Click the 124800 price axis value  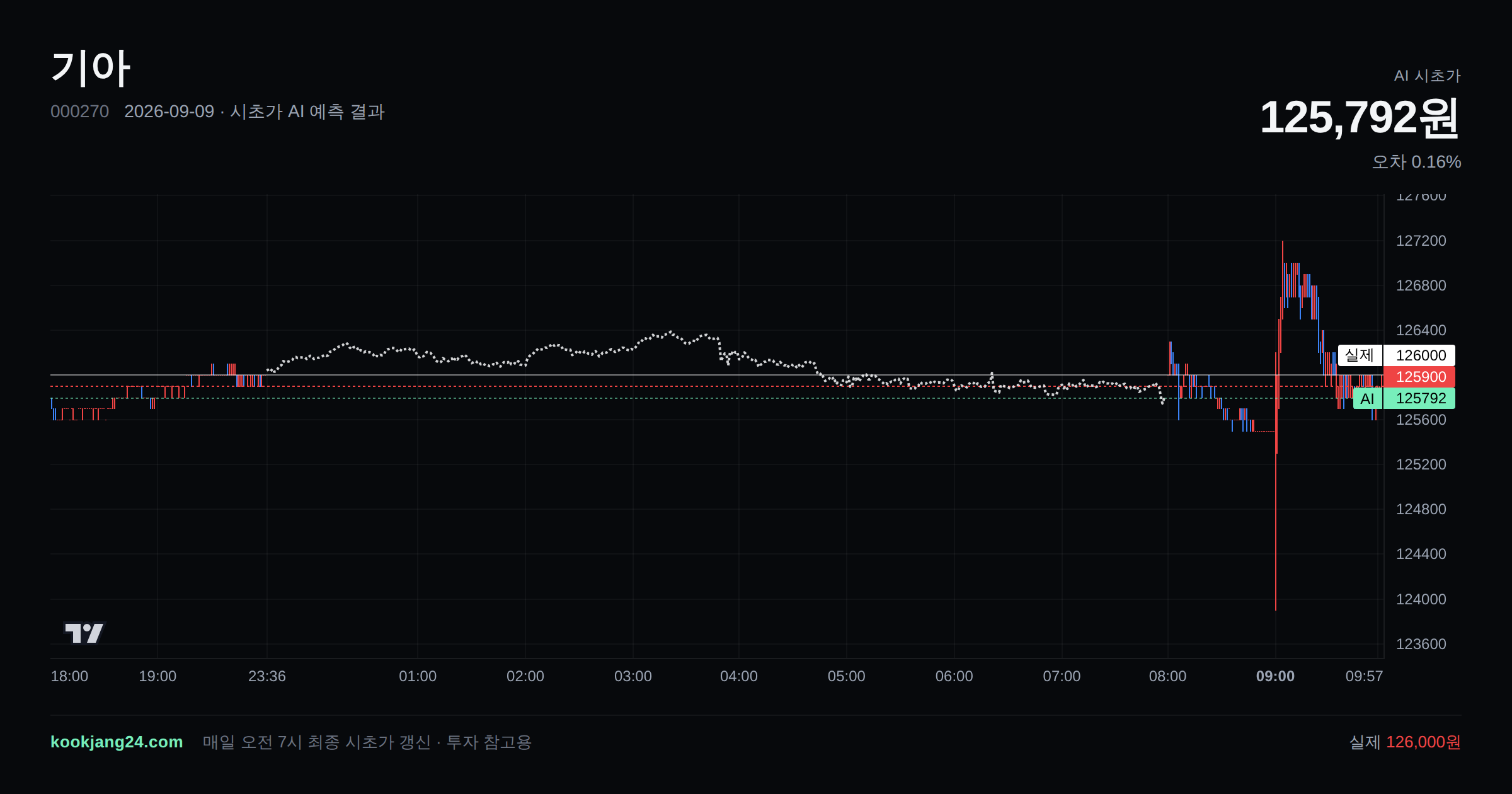click(x=1421, y=509)
